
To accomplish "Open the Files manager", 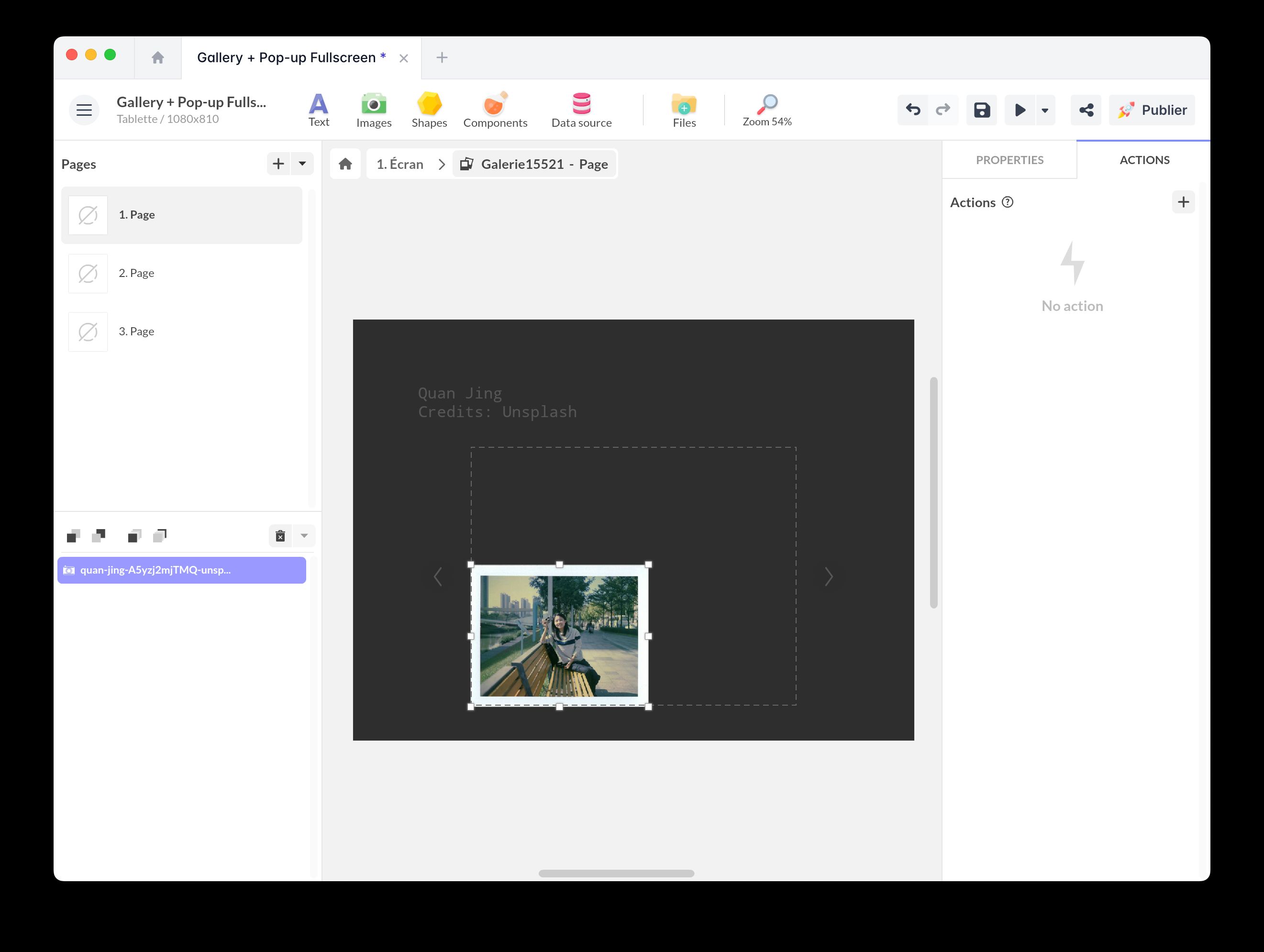I will (x=683, y=110).
